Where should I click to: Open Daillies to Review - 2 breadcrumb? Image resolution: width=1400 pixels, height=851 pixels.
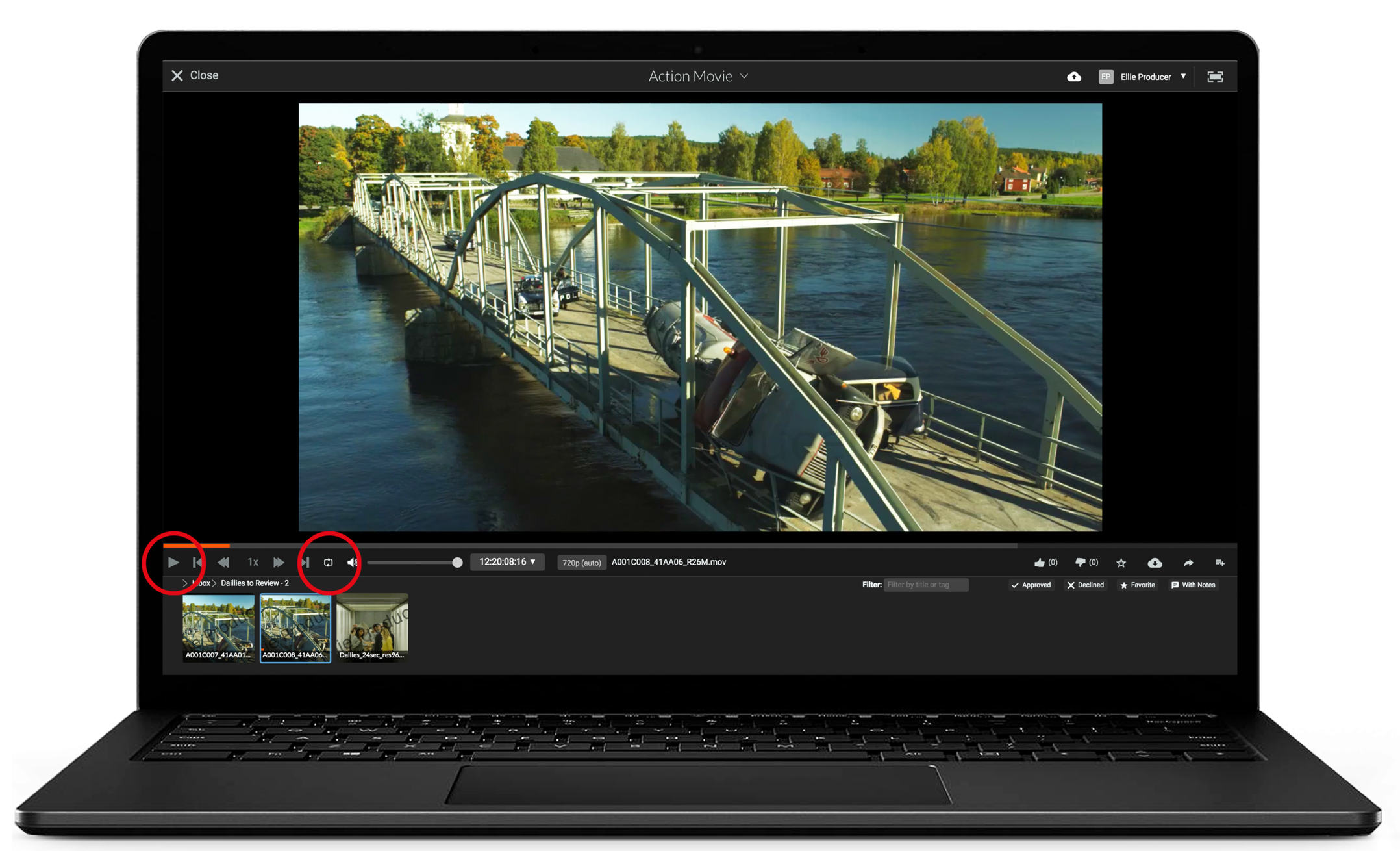[x=255, y=583]
